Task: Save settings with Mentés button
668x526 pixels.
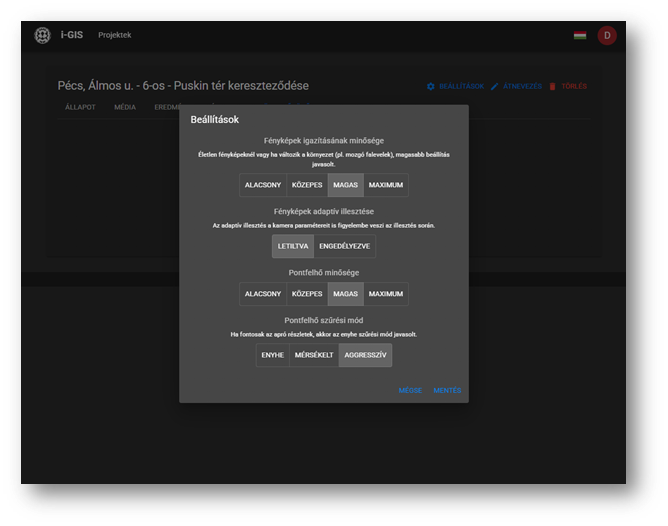Action: [447, 391]
